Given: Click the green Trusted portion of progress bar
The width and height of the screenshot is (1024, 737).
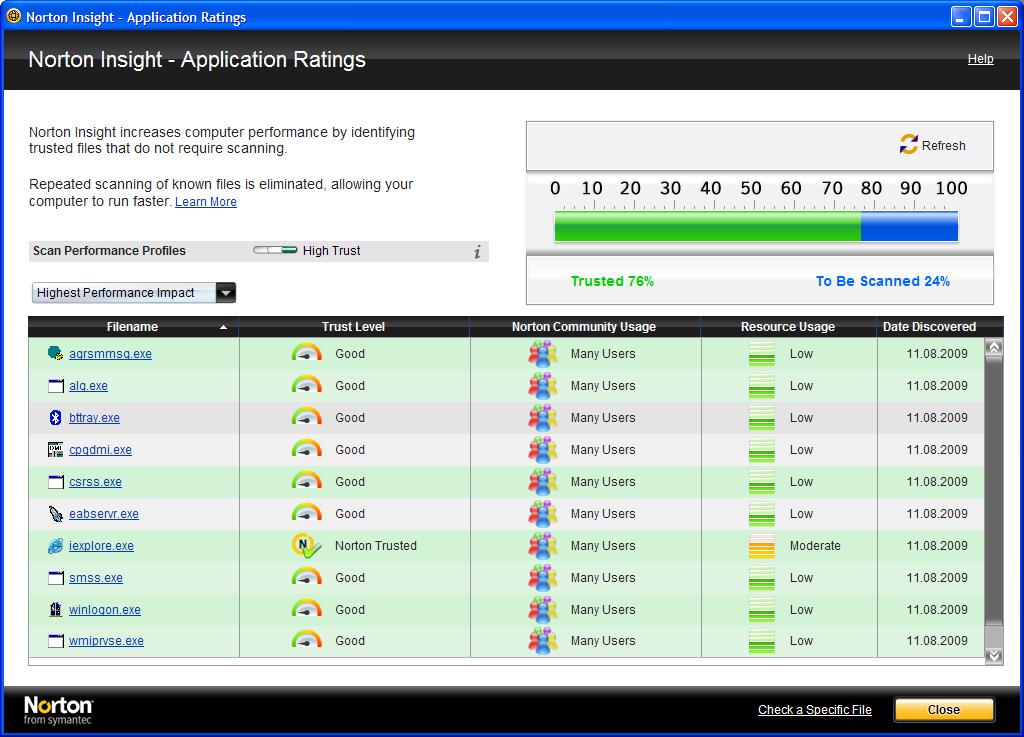Looking at the screenshot, I should click(x=707, y=227).
